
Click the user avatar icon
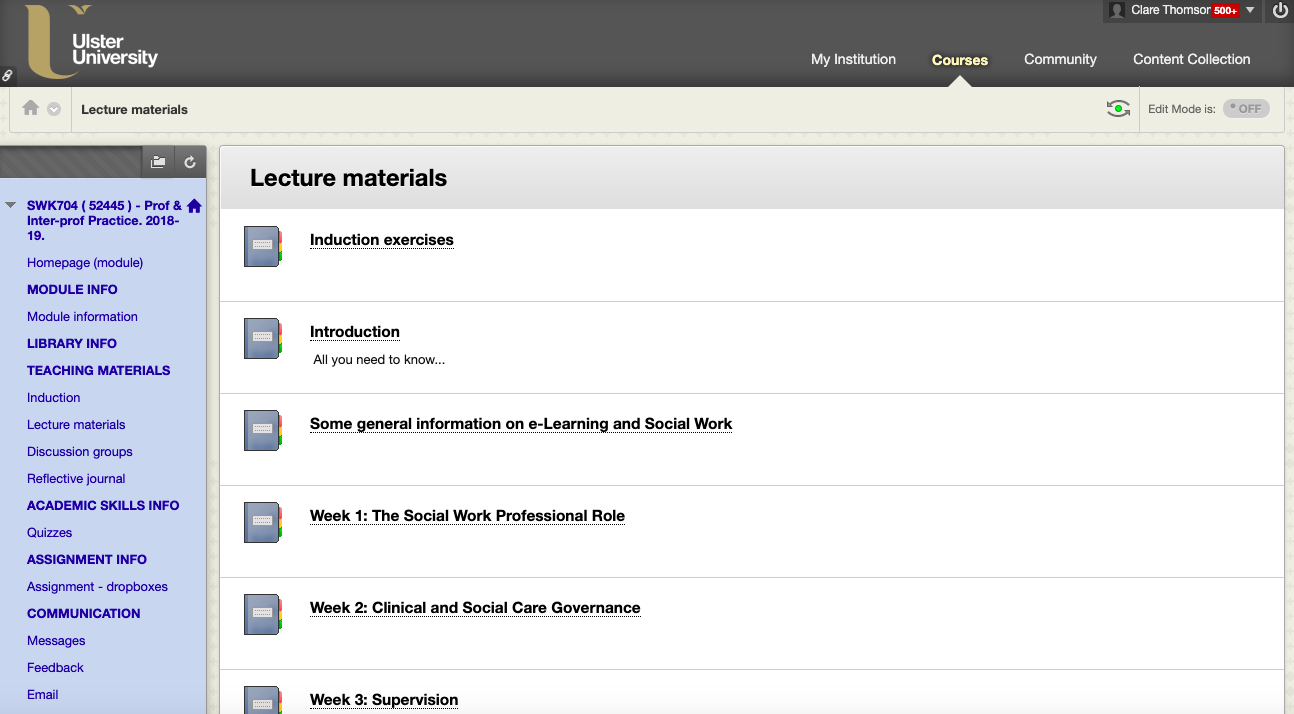point(1117,10)
